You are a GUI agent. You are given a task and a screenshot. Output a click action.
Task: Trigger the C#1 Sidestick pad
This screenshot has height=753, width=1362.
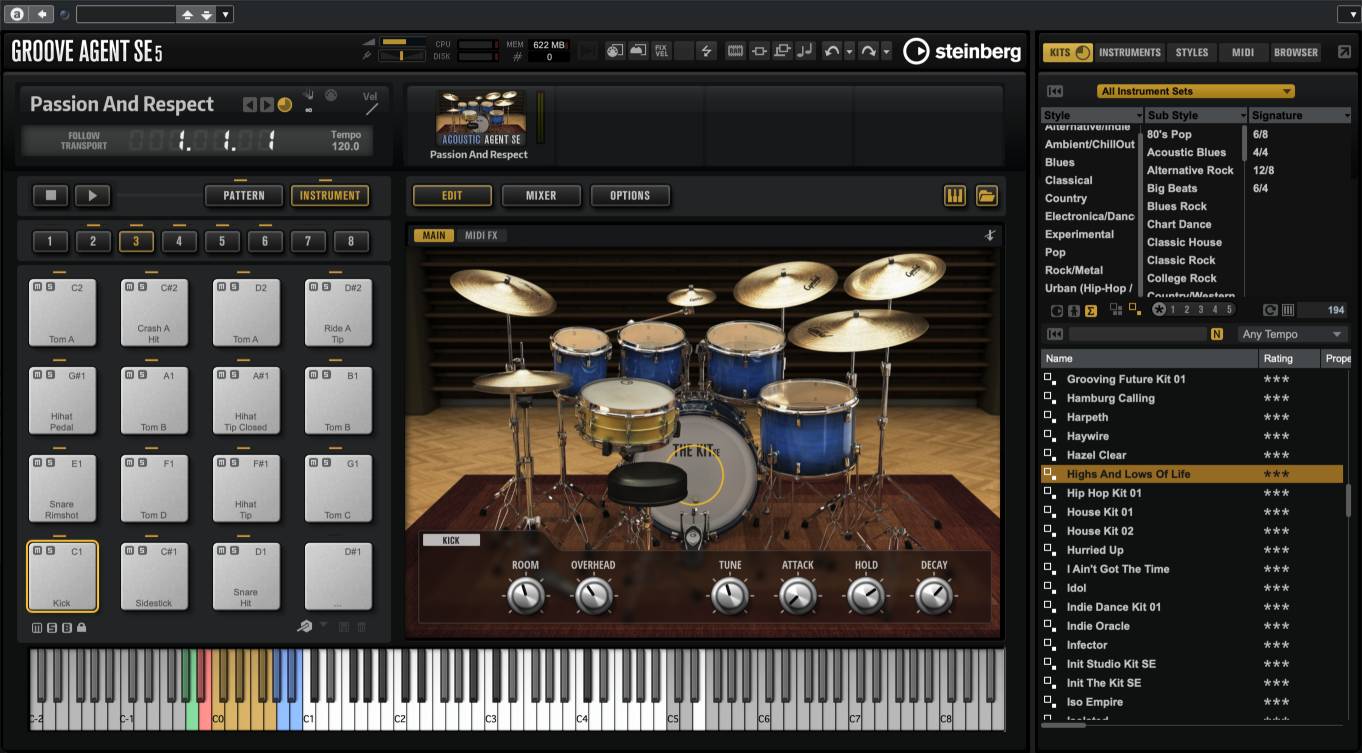[154, 577]
